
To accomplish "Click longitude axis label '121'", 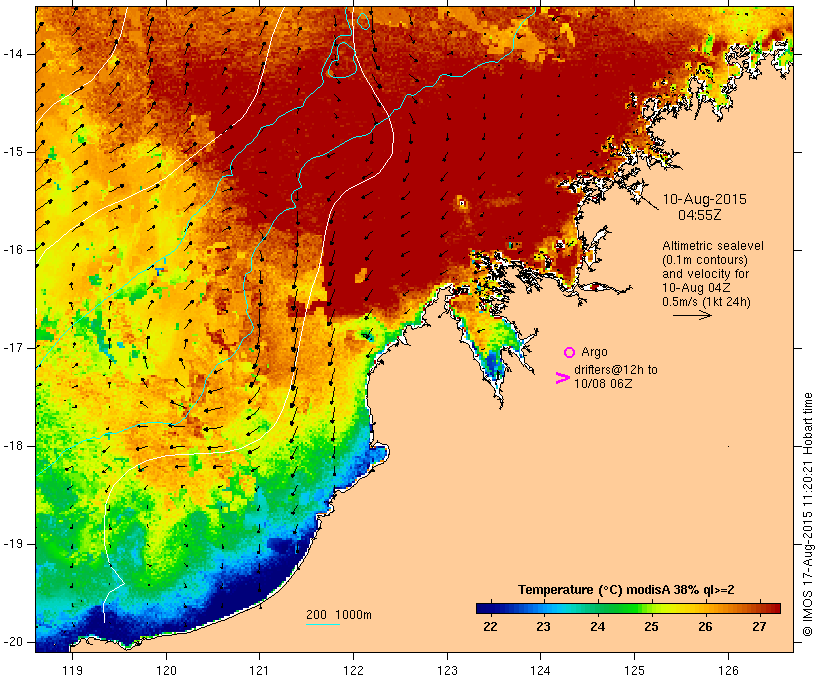I will pos(259,670).
